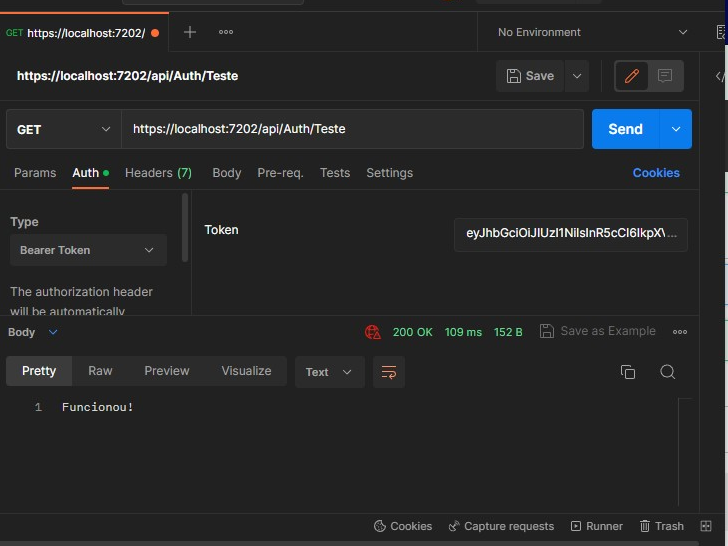Open the Text format dropdown
This screenshot has height=546, width=728.
click(329, 372)
